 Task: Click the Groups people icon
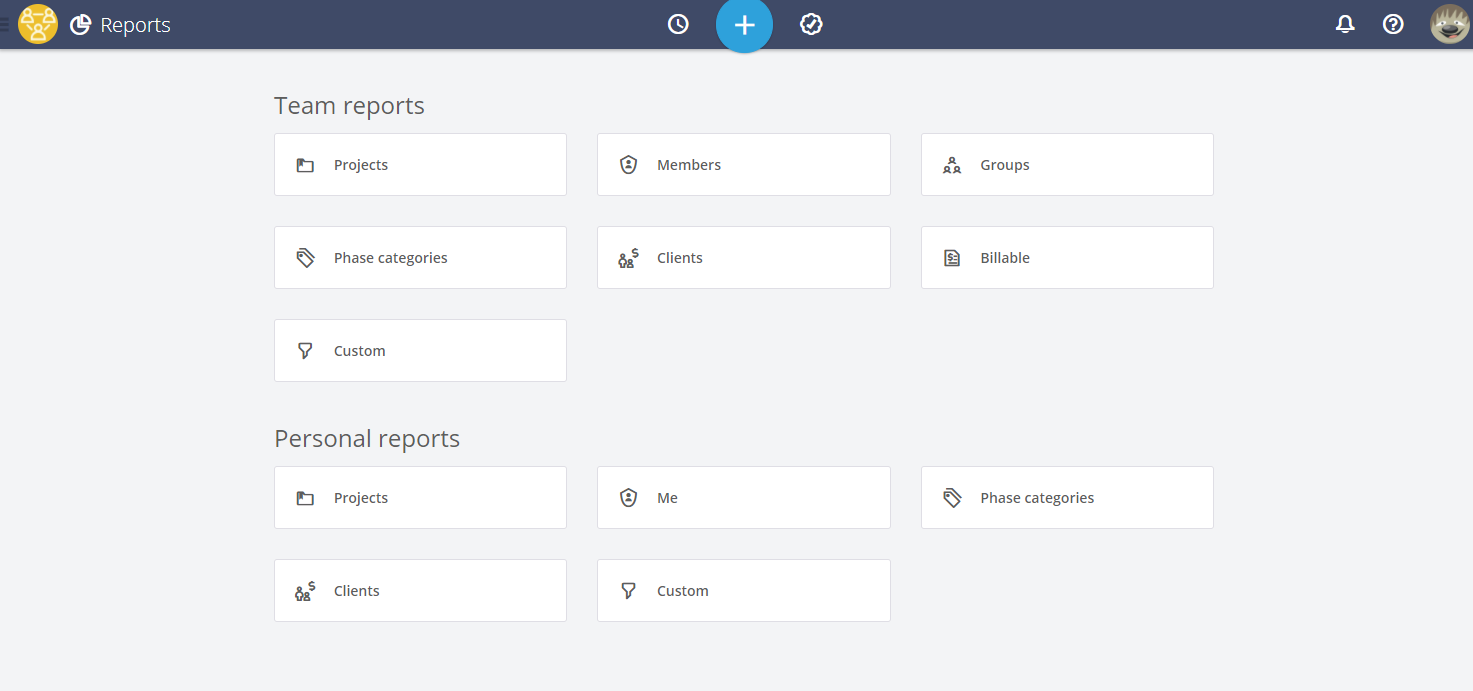(952, 165)
